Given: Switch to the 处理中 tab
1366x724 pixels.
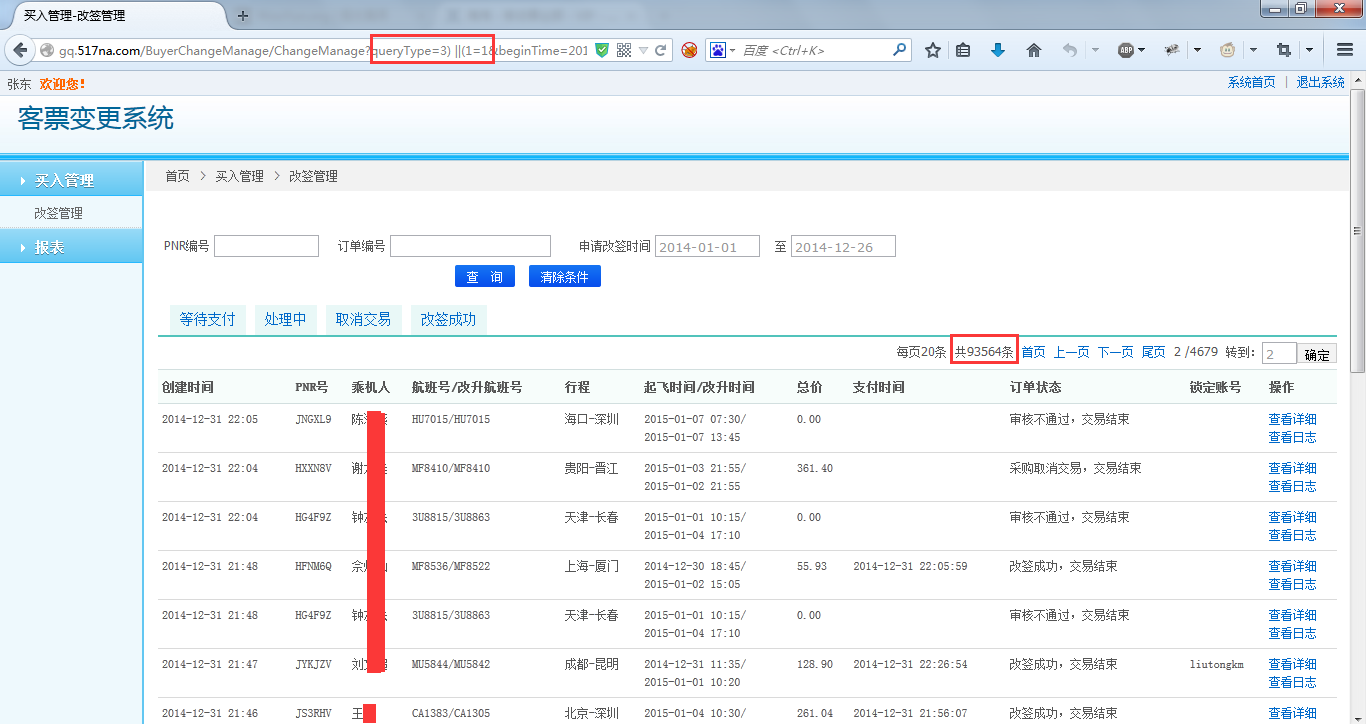Looking at the screenshot, I should tap(285, 319).
